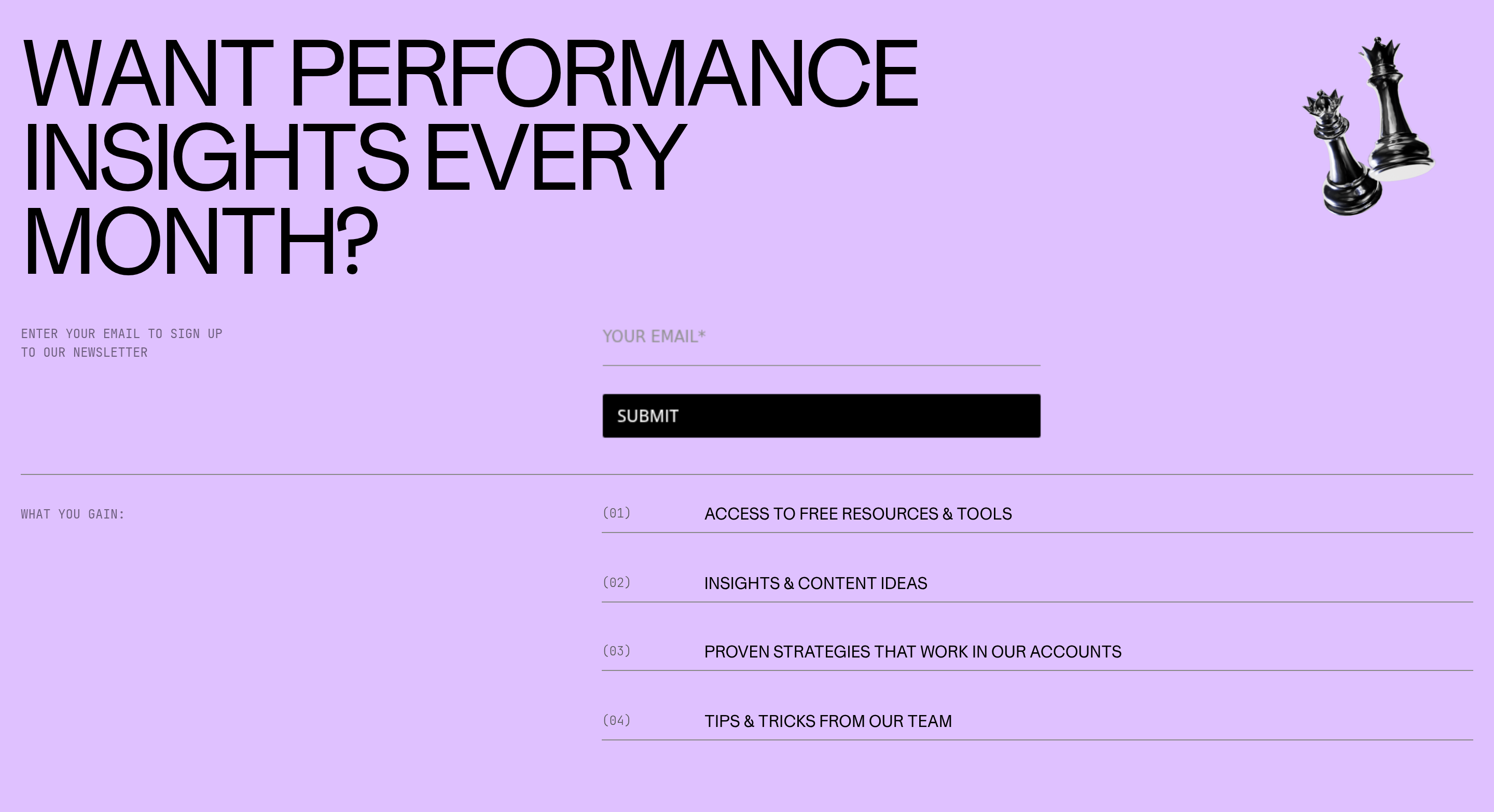Select the (03) list number marker

(x=616, y=651)
